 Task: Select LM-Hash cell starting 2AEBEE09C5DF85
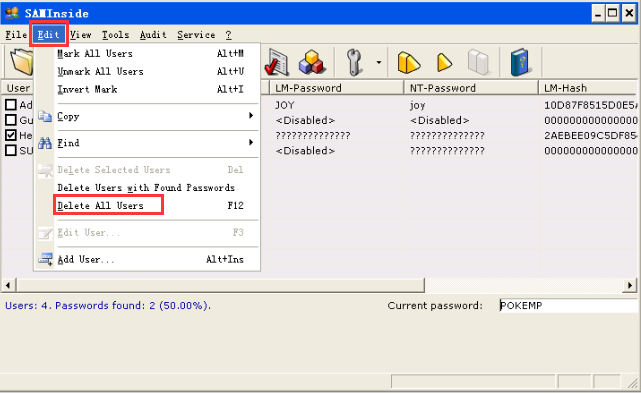tap(590, 135)
